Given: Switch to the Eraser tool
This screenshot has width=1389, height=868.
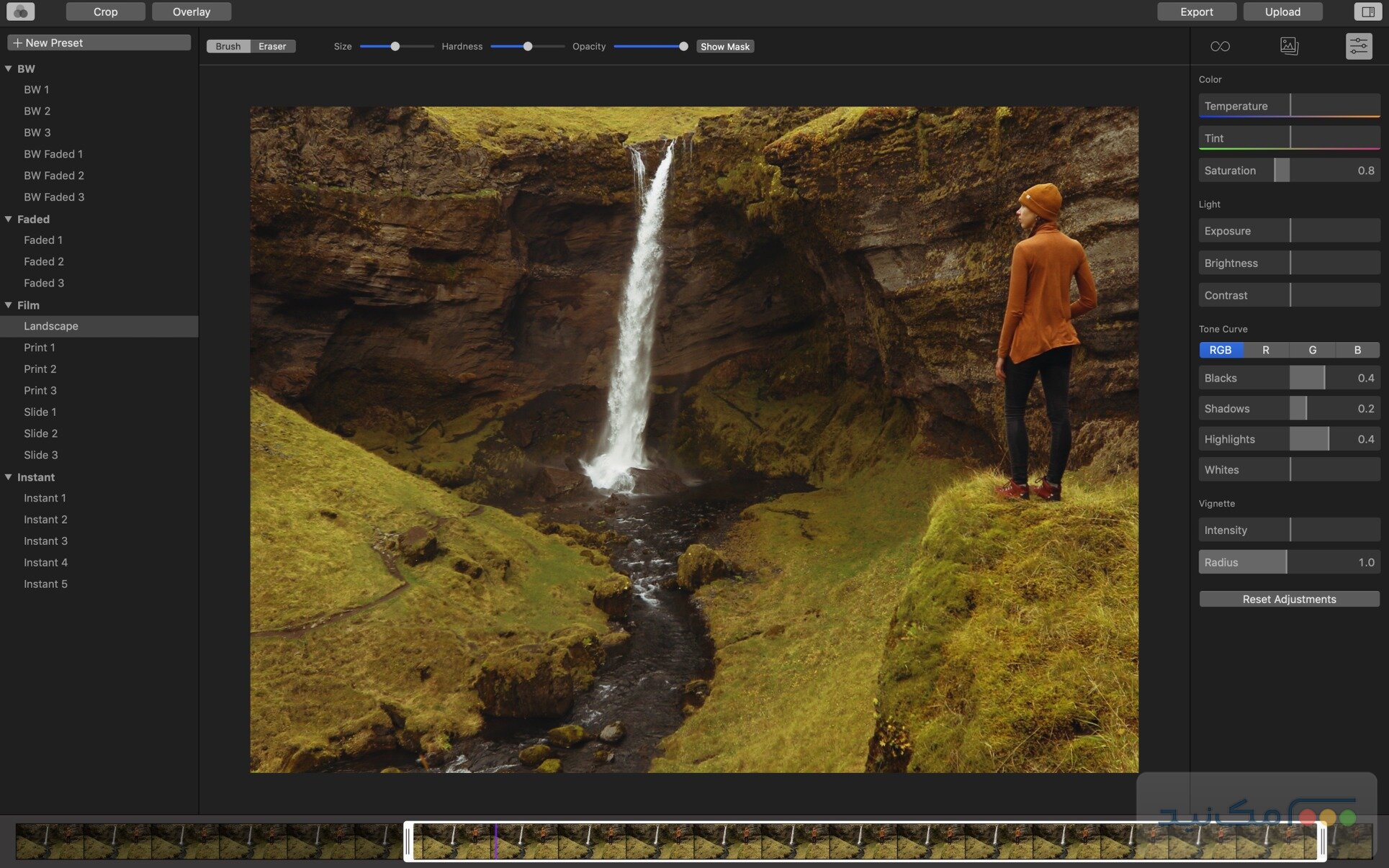Looking at the screenshot, I should (272, 46).
